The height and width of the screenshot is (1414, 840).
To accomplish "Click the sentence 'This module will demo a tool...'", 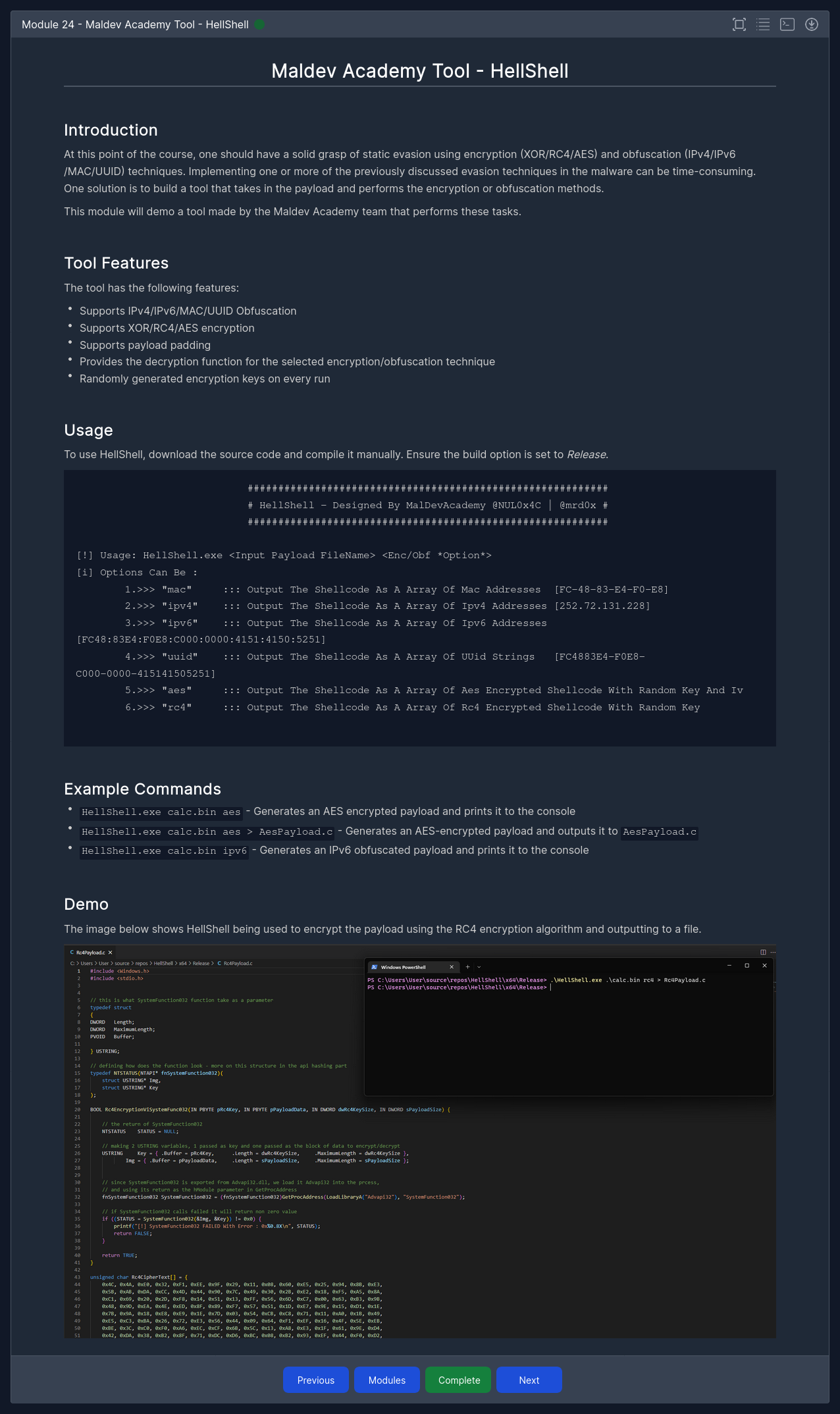I will tap(292, 211).
